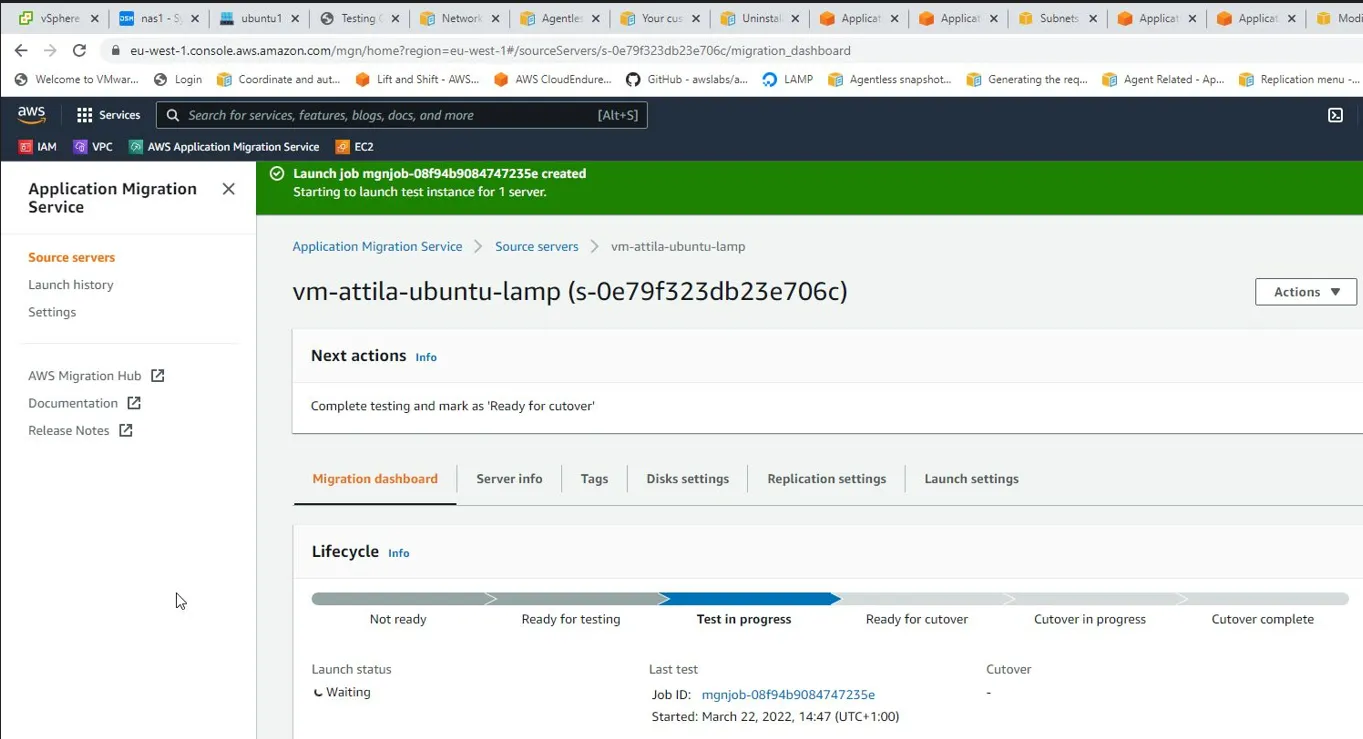Click the Waiting launch status text
This screenshot has height=739, width=1363.
[x=348, y=692]
